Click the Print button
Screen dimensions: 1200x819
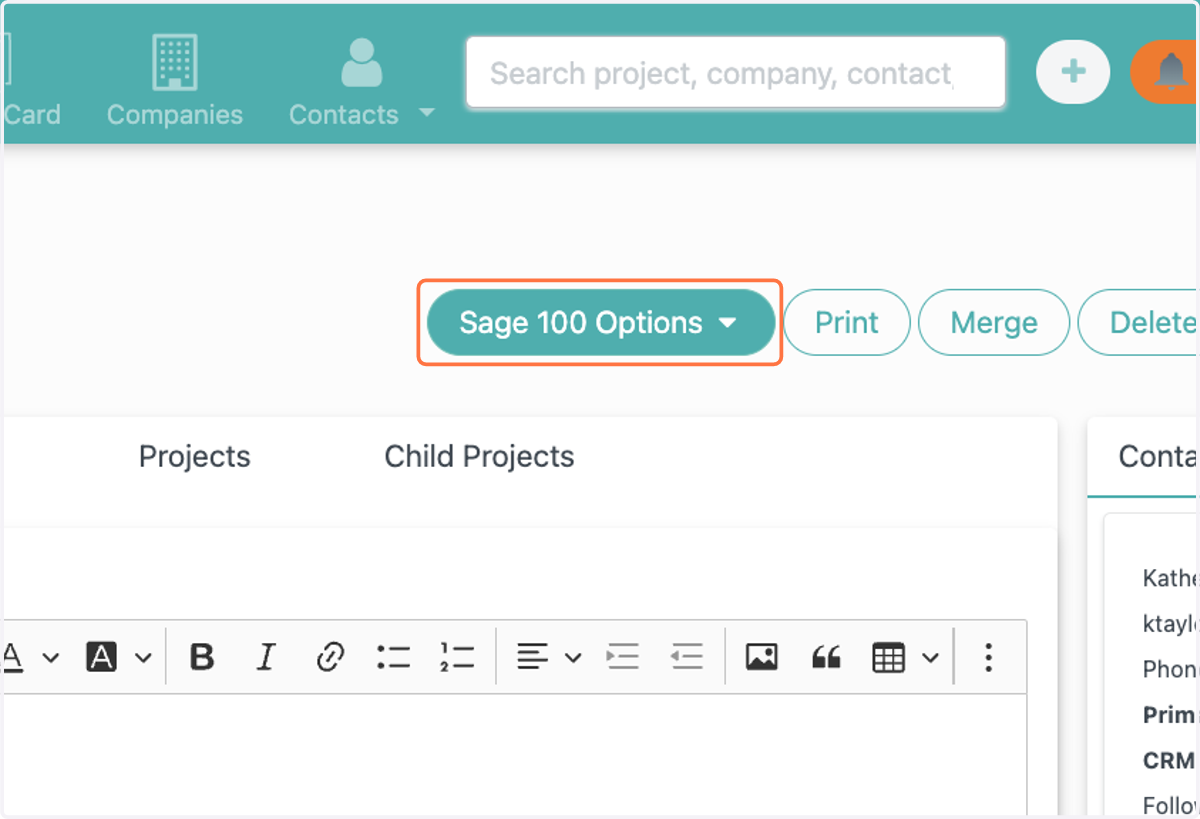click(847, 323)
